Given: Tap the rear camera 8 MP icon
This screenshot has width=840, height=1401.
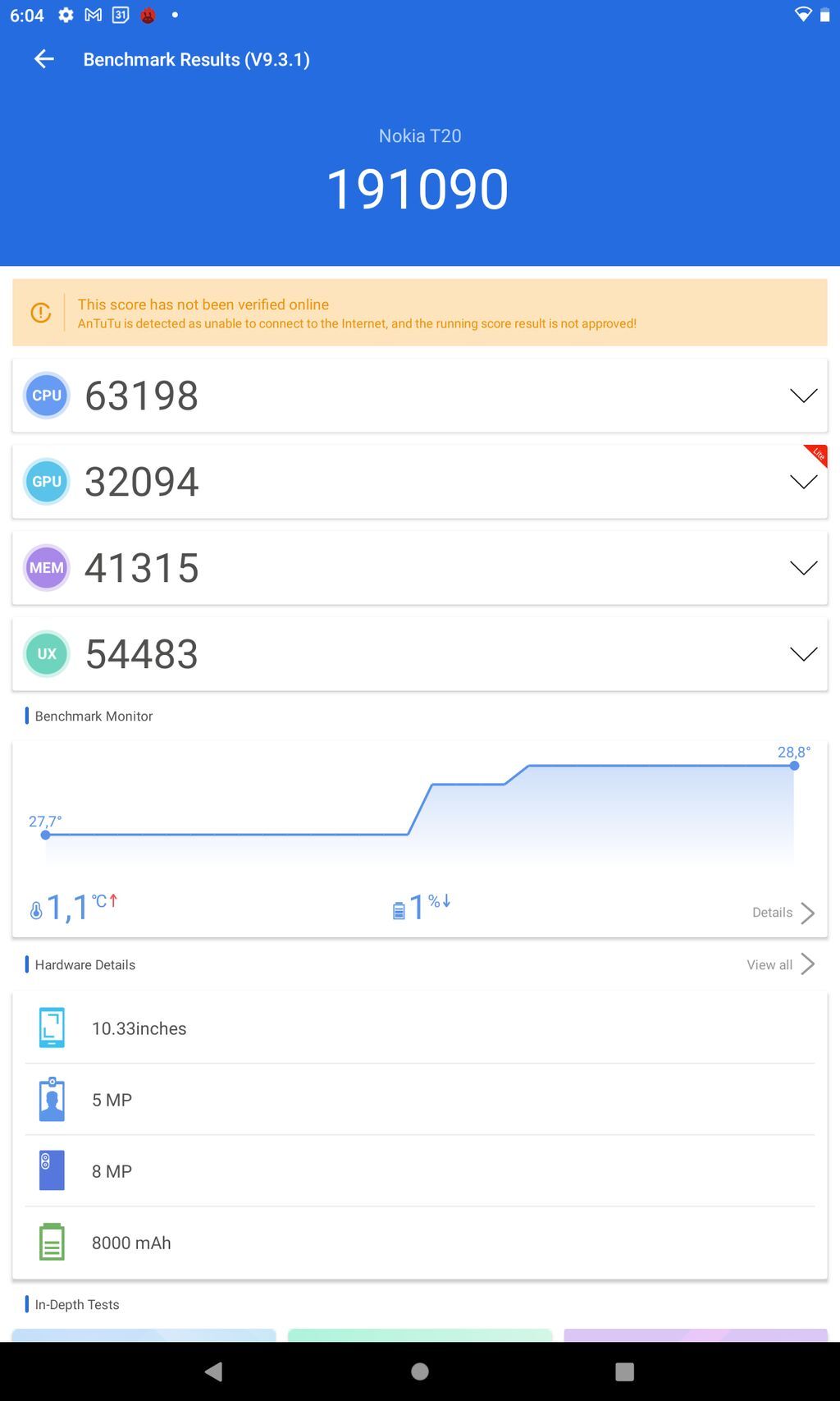Looking at the screenshot, I should tap(52, 1171).
